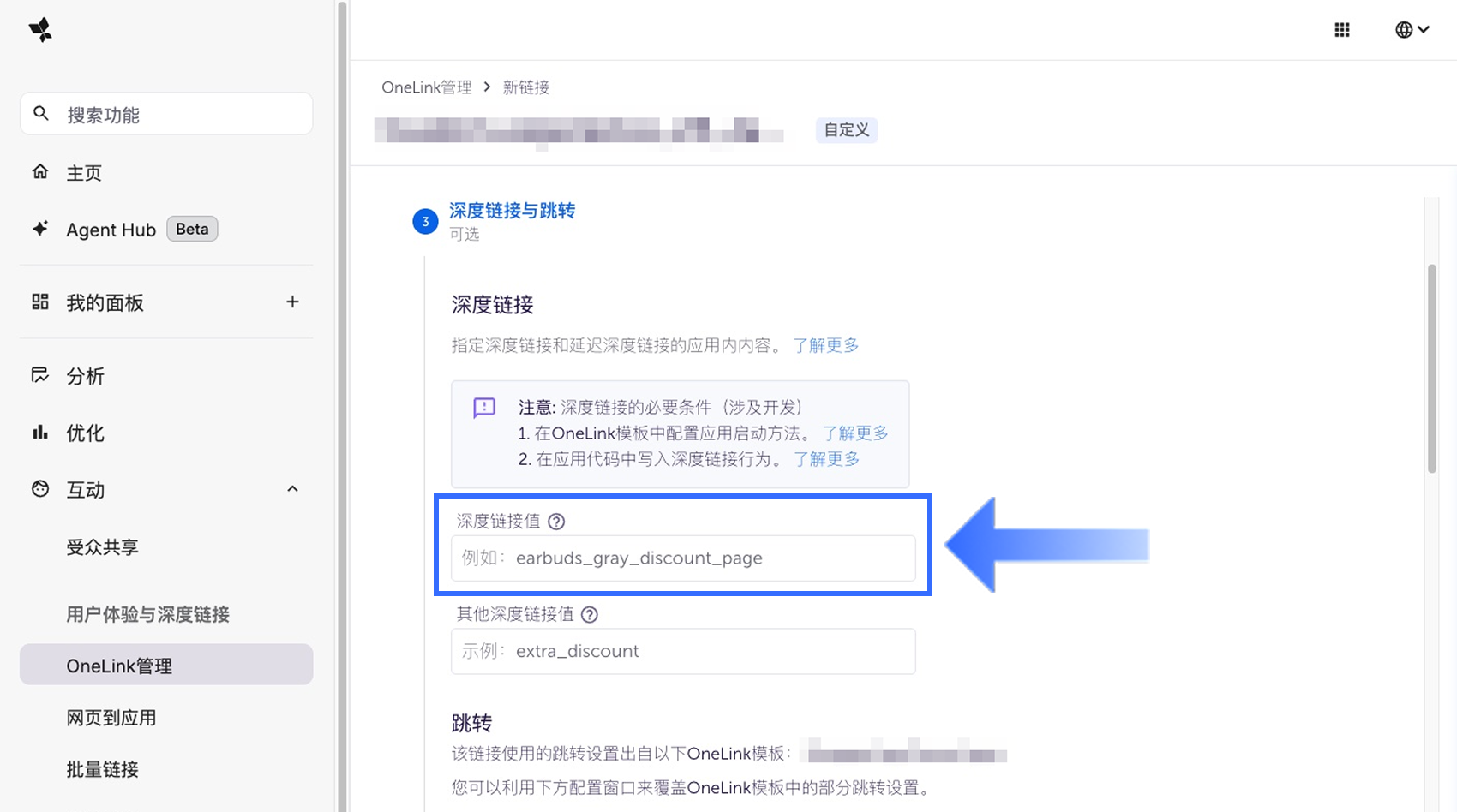This screenshot has height=812, width=1457.
Task: Click the page vertical scrollbar
Action: 1432,368
